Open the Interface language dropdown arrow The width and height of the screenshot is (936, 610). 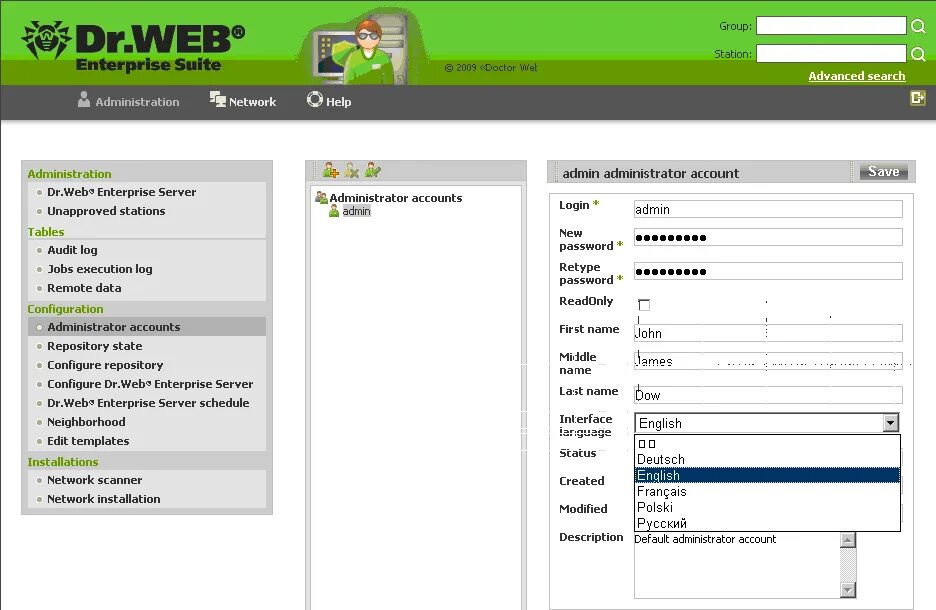tap(890, 423)
